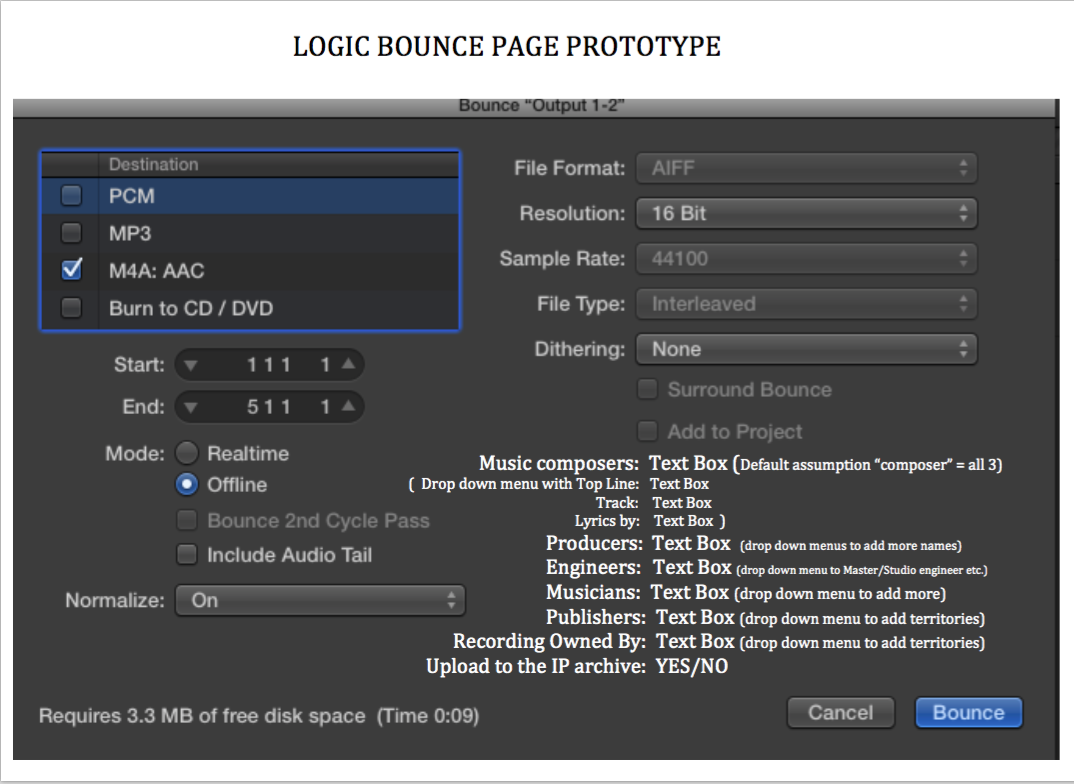
Task: Decrease the Start position with the down arrow
Action: pos(190,365)
